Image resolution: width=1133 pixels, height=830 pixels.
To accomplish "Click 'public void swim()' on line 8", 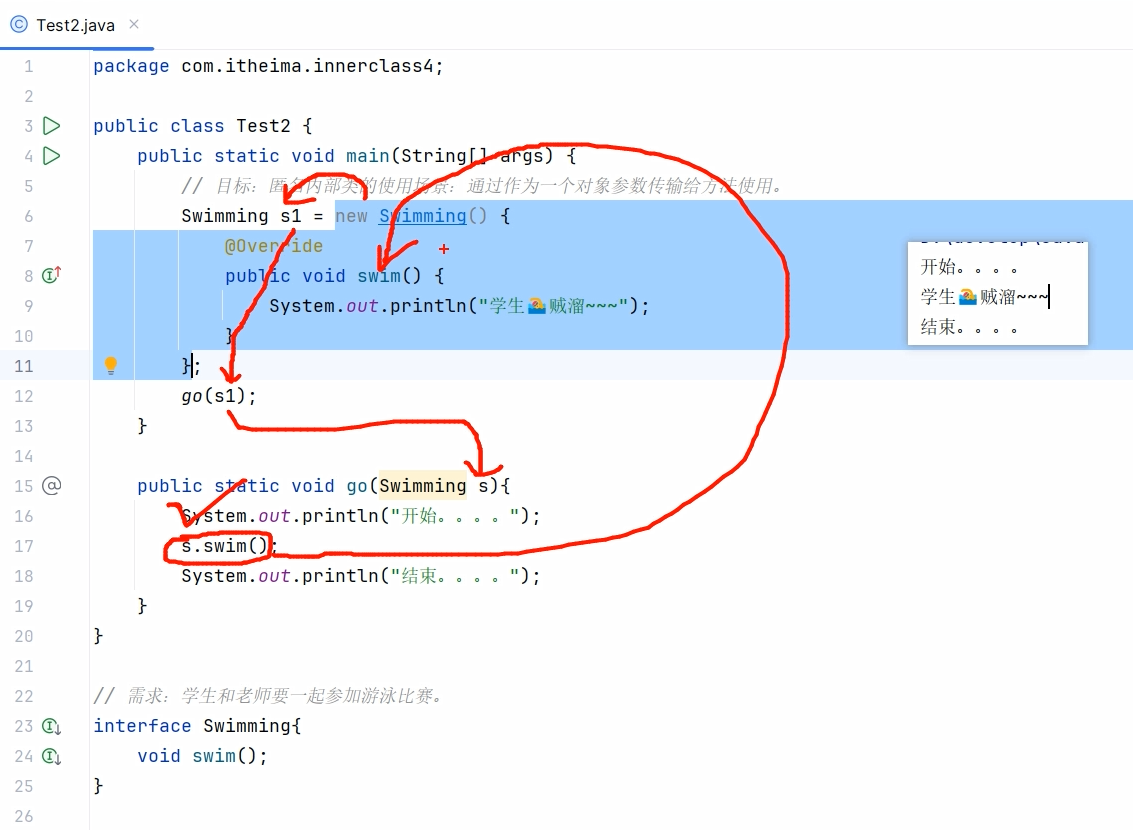I will tap(322, 276).
